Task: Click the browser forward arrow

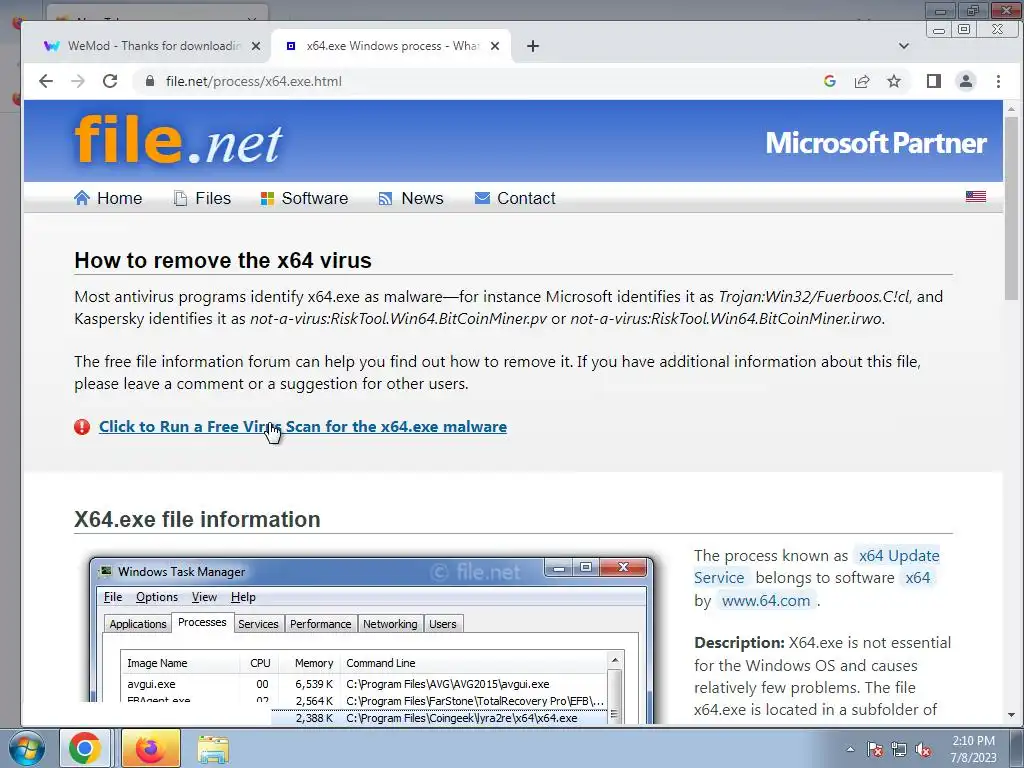Action: coord(78,81)
